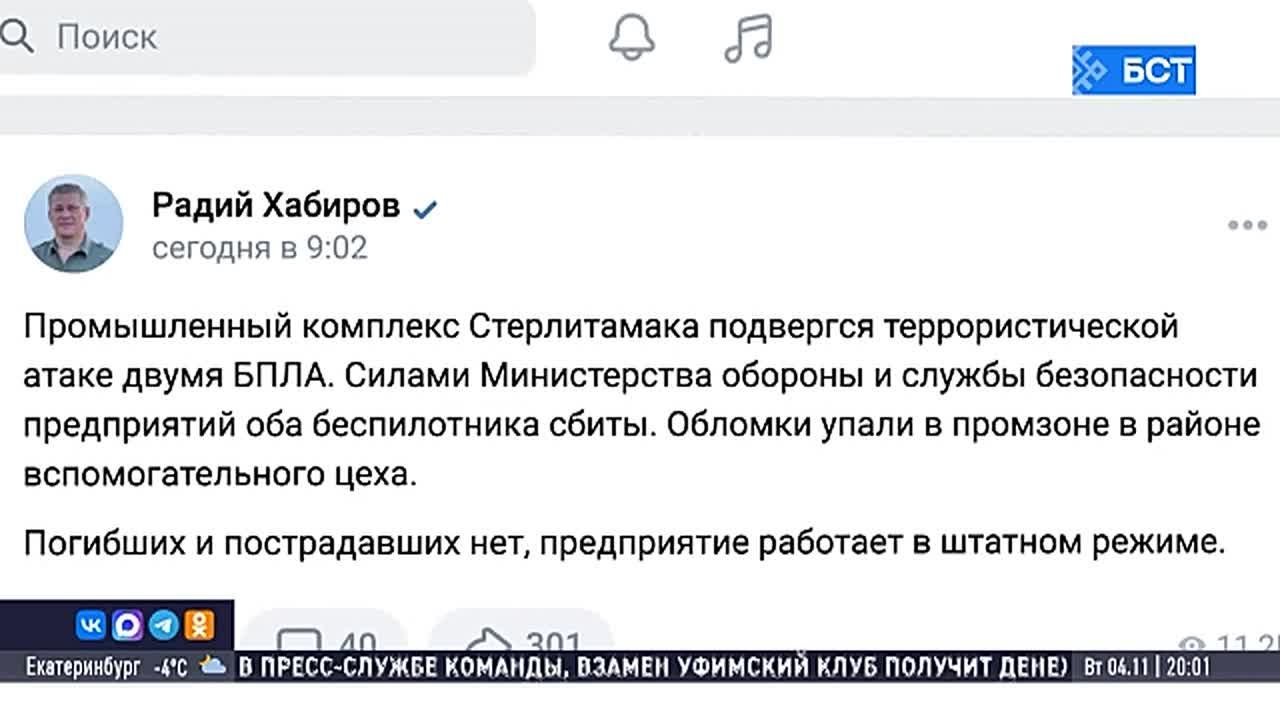Open Радий Хабиров profile name link

tap(276, 206)
